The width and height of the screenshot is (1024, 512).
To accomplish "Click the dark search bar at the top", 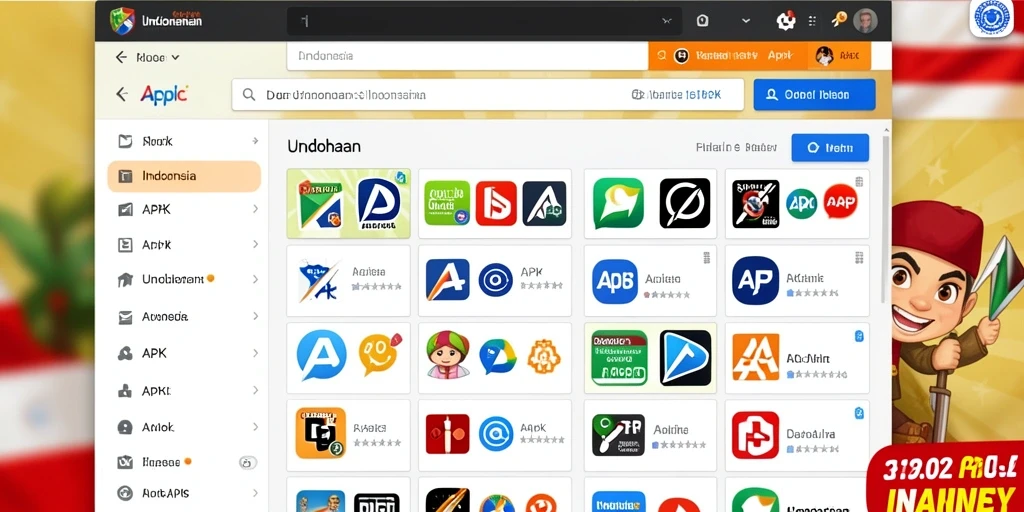I will [485, 21].
